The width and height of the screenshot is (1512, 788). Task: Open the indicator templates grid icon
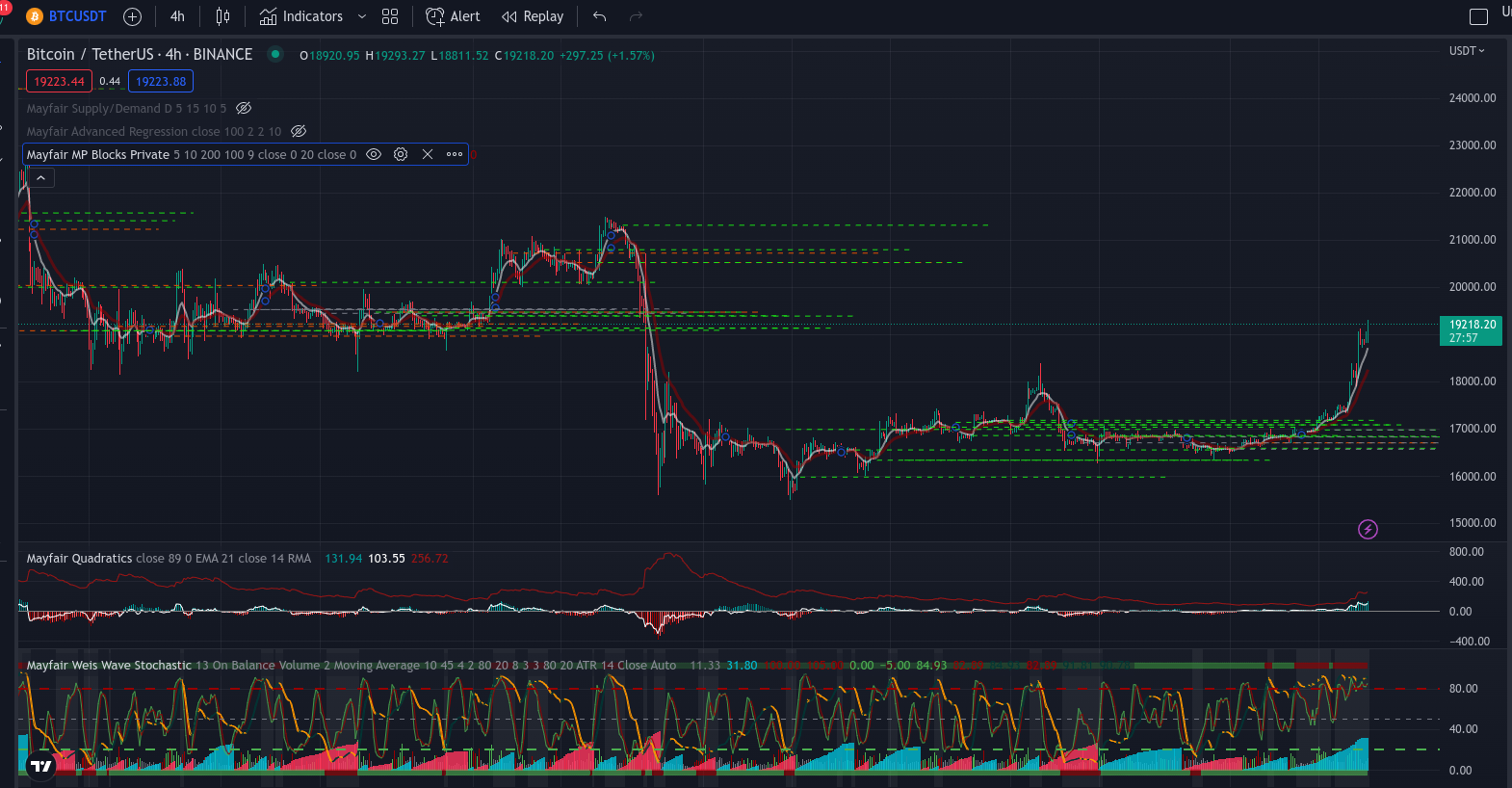(x=390, y=16)
